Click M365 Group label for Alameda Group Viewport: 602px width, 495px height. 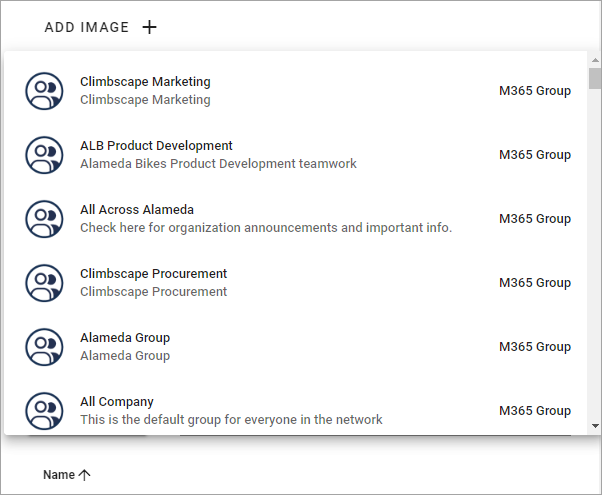pyautogui.click(x=535, y=347)
